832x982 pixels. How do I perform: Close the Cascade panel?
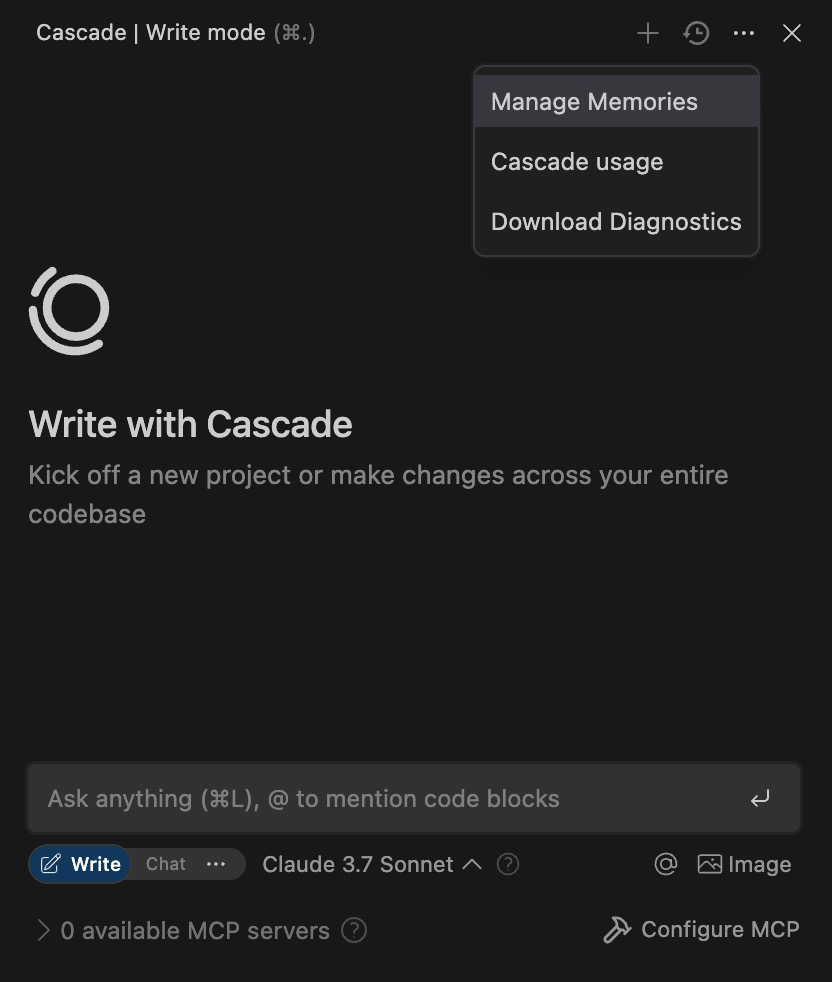(792, 34)
